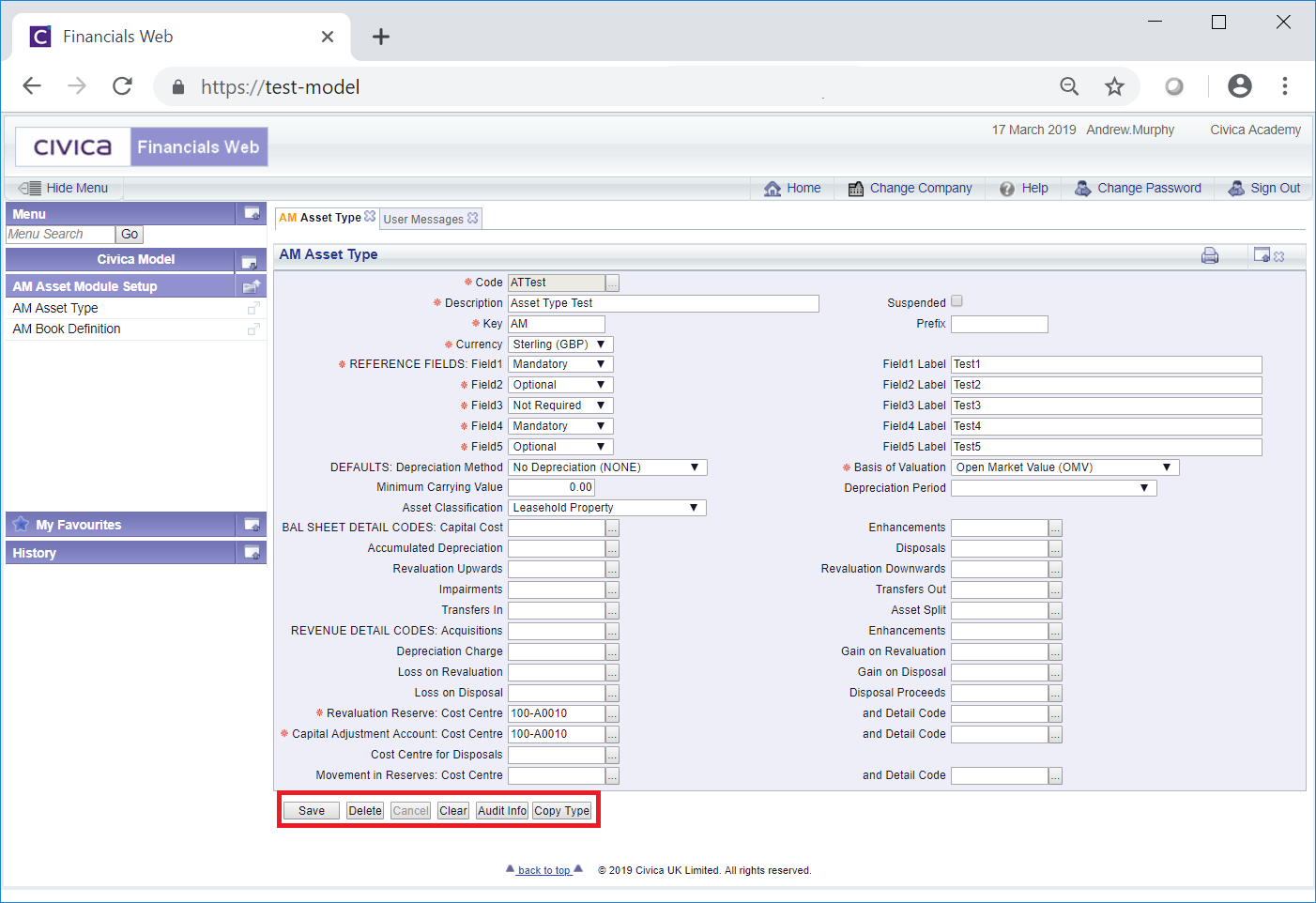Click the Go button beside Menu Search
1316x903 pixels.
(x=130, y=235)
